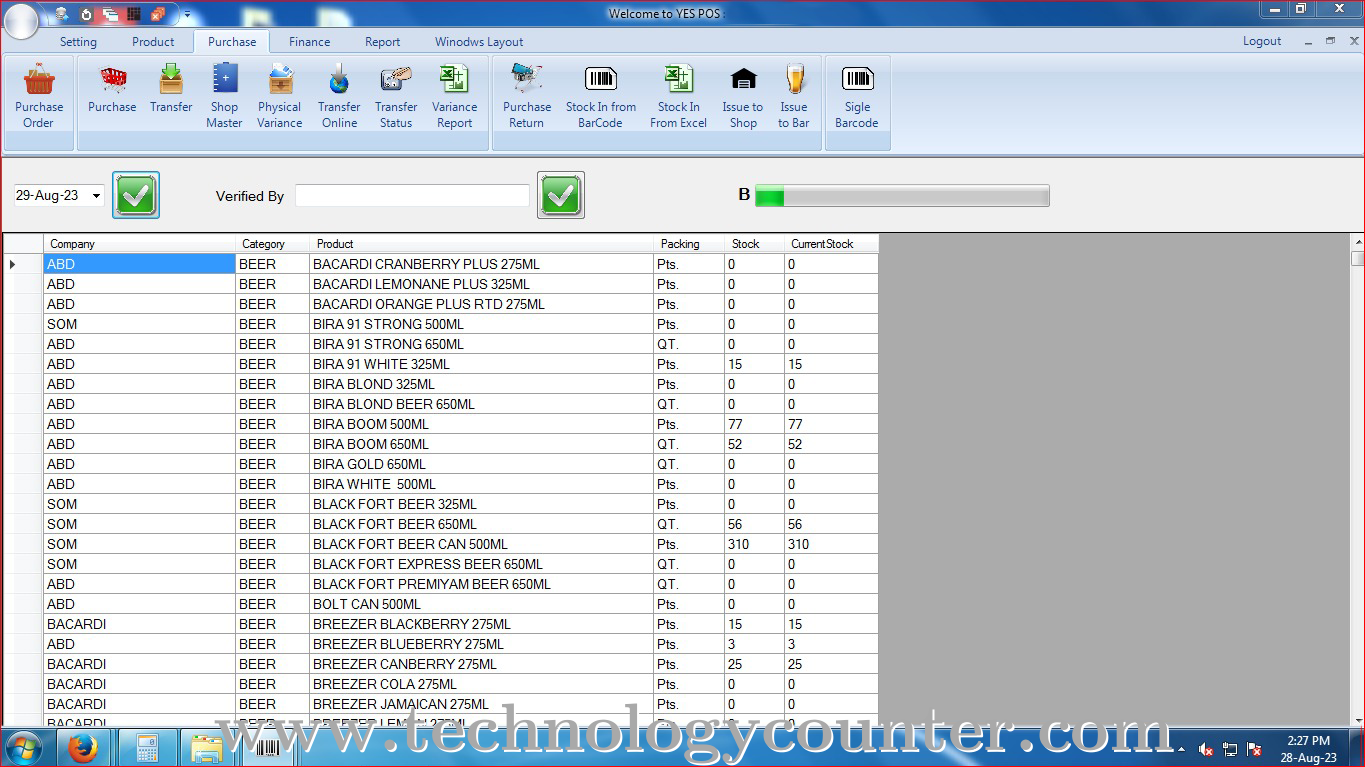
Task: Click the cascade windows quick-access icon
Action: click(109, 14)
